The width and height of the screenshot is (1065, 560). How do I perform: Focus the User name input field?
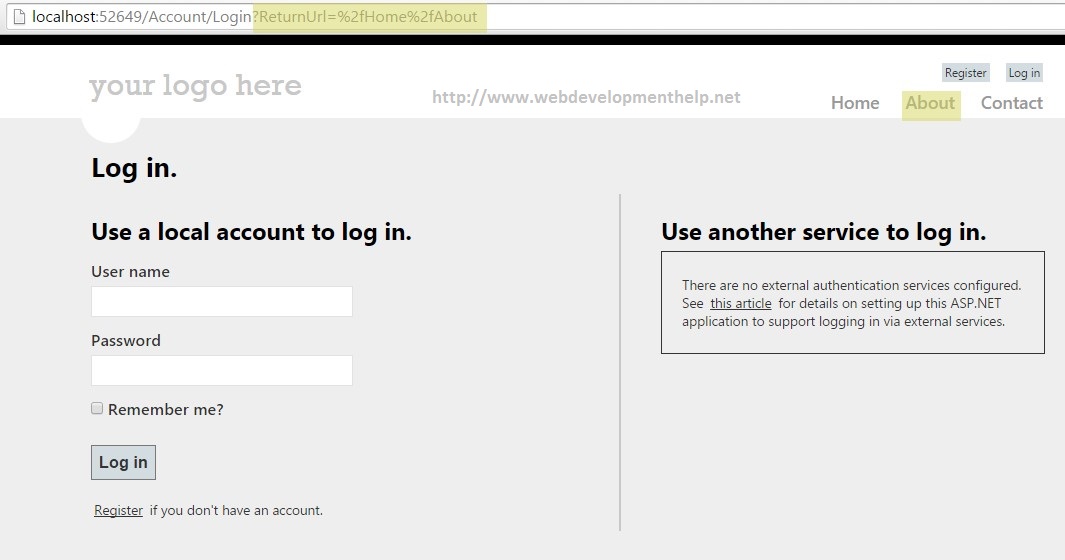tap(221, 301)
